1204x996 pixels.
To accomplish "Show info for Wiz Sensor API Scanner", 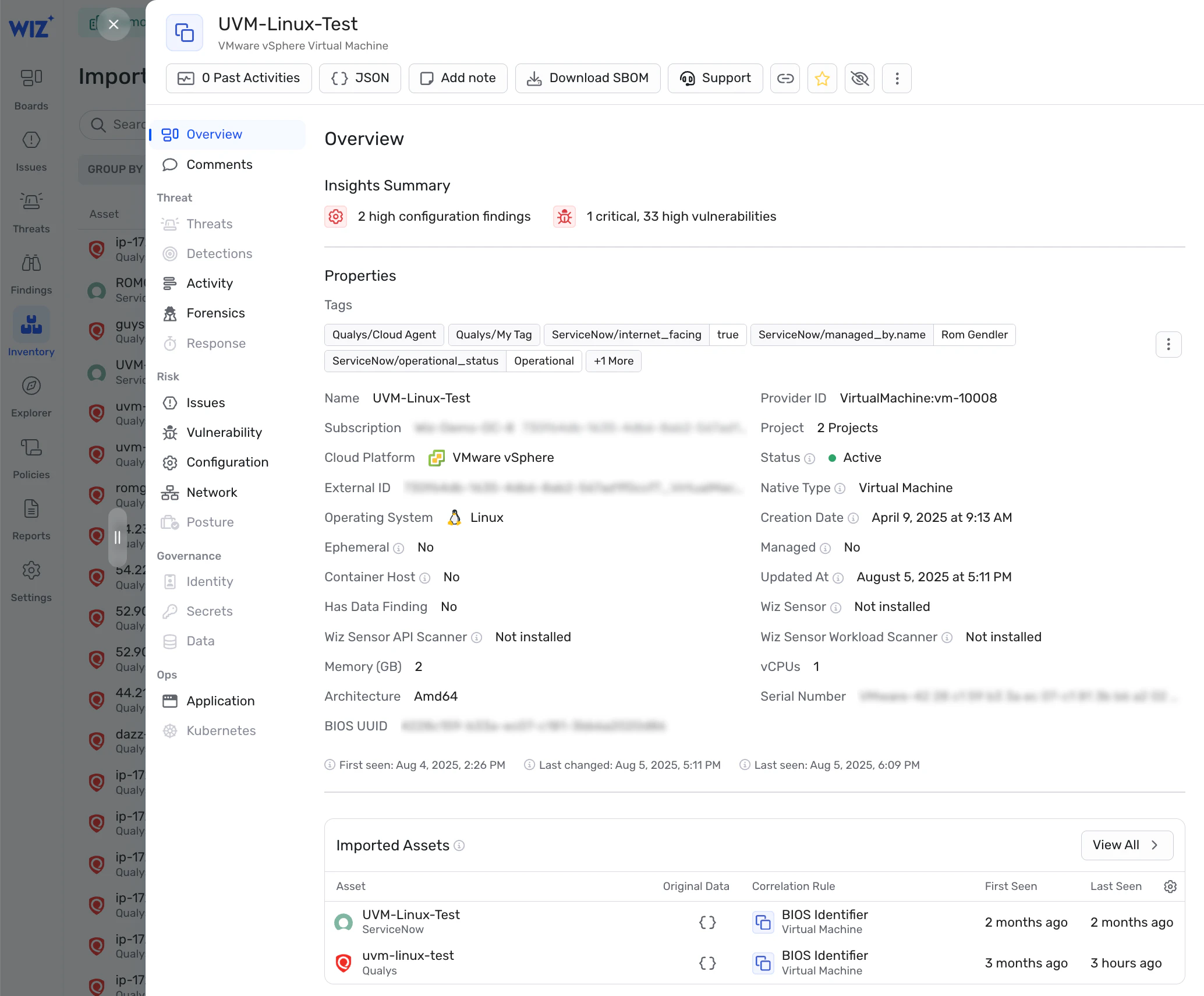I will coord(476,638).
